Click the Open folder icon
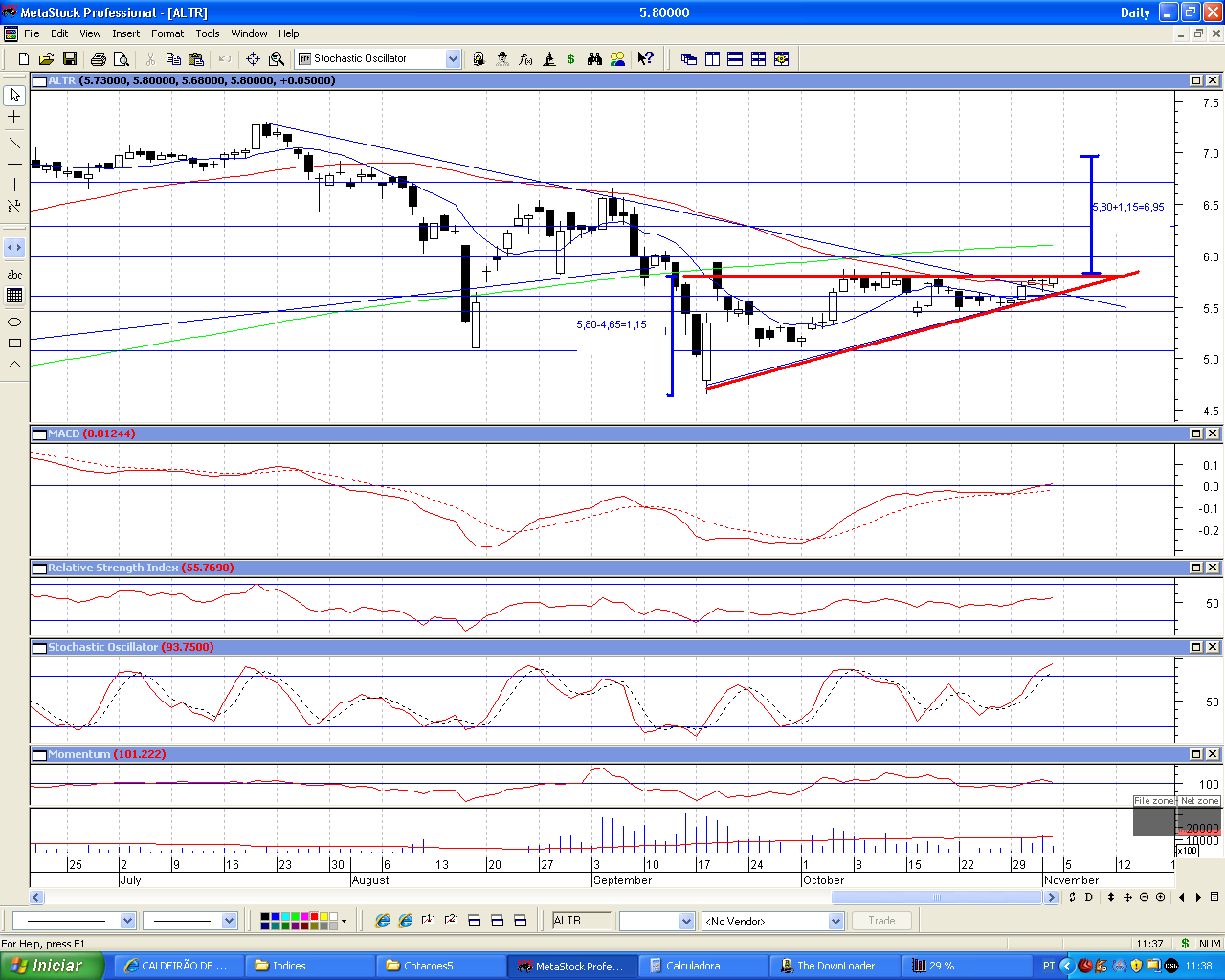The width and height of the screenshot is (1225, 980). point(46,58)
